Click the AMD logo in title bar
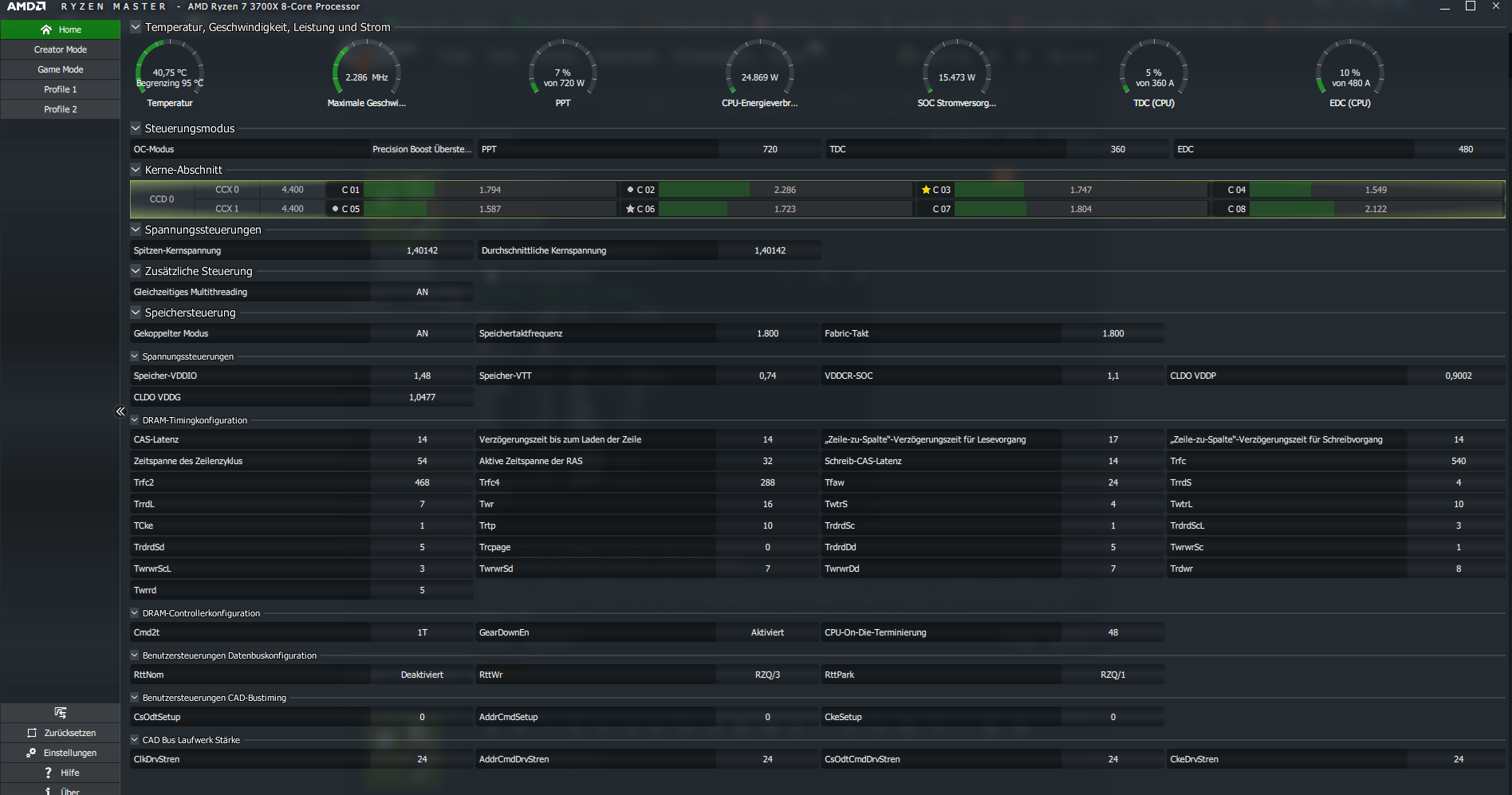Image resolution: width=1512 pixels, height=795 pixels. [x=26, y=6]
